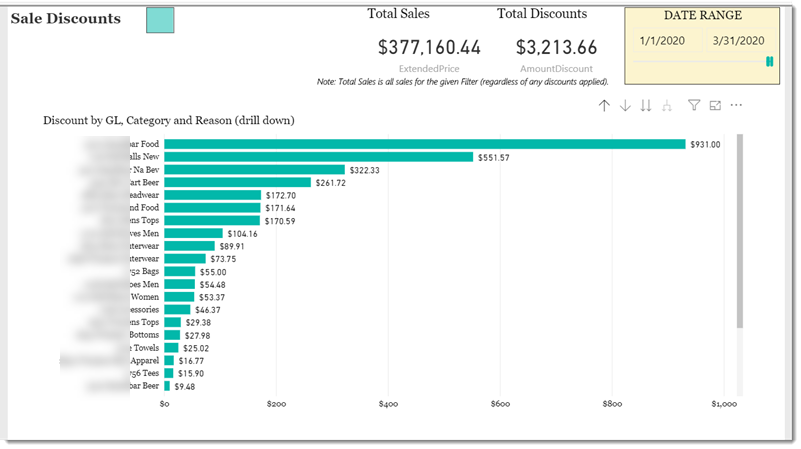Select the Na Bev $322.33 bar

(x=254, y=170)
